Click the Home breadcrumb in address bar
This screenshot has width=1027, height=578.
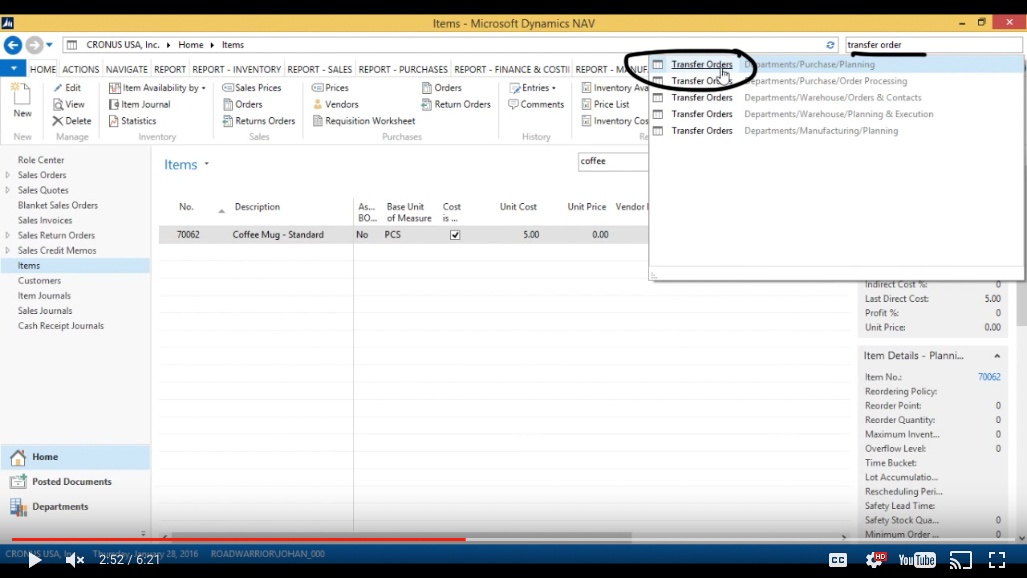191,45
